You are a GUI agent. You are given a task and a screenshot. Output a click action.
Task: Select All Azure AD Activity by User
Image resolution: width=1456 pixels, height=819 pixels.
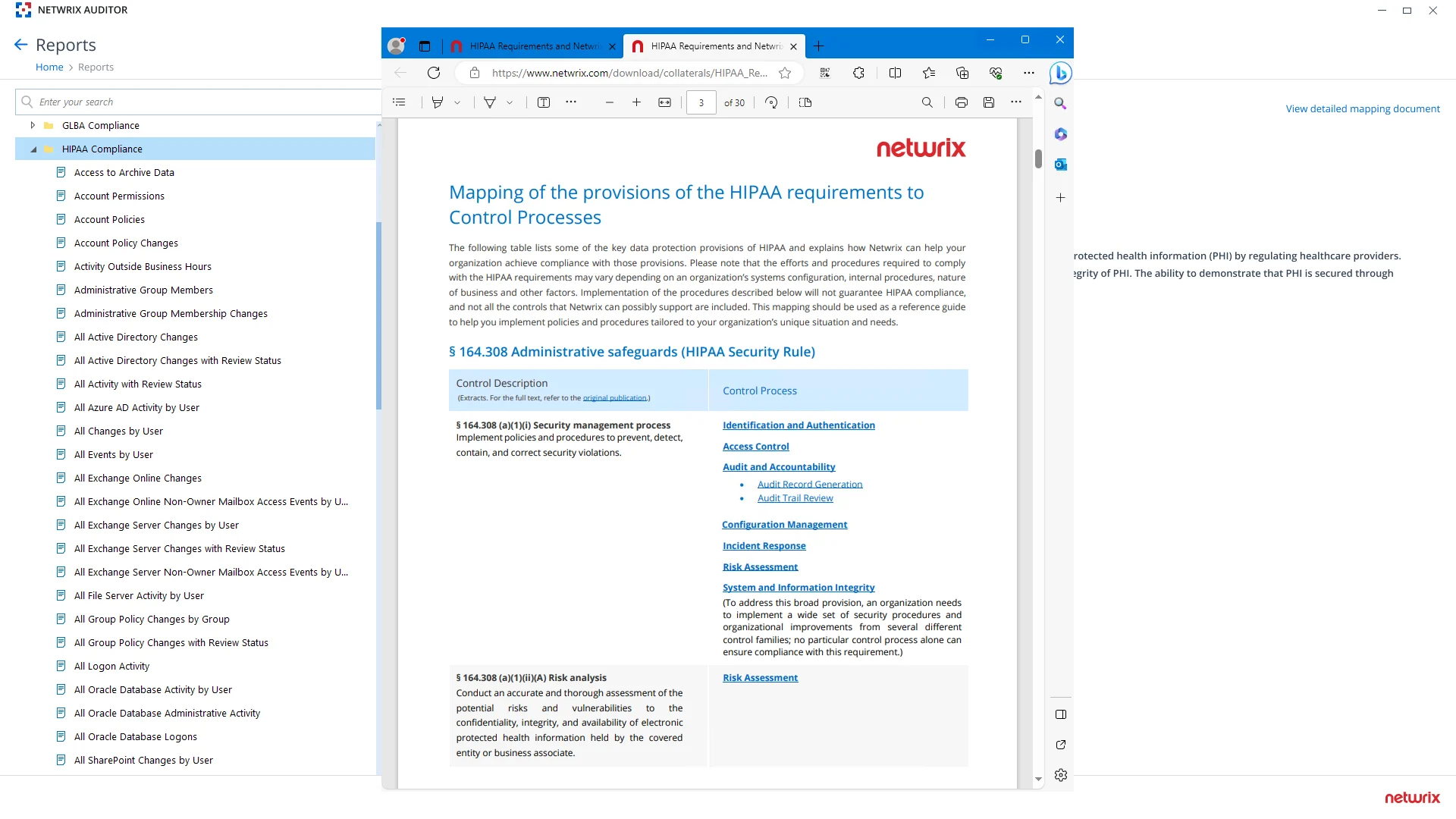(x=136, y=408)
